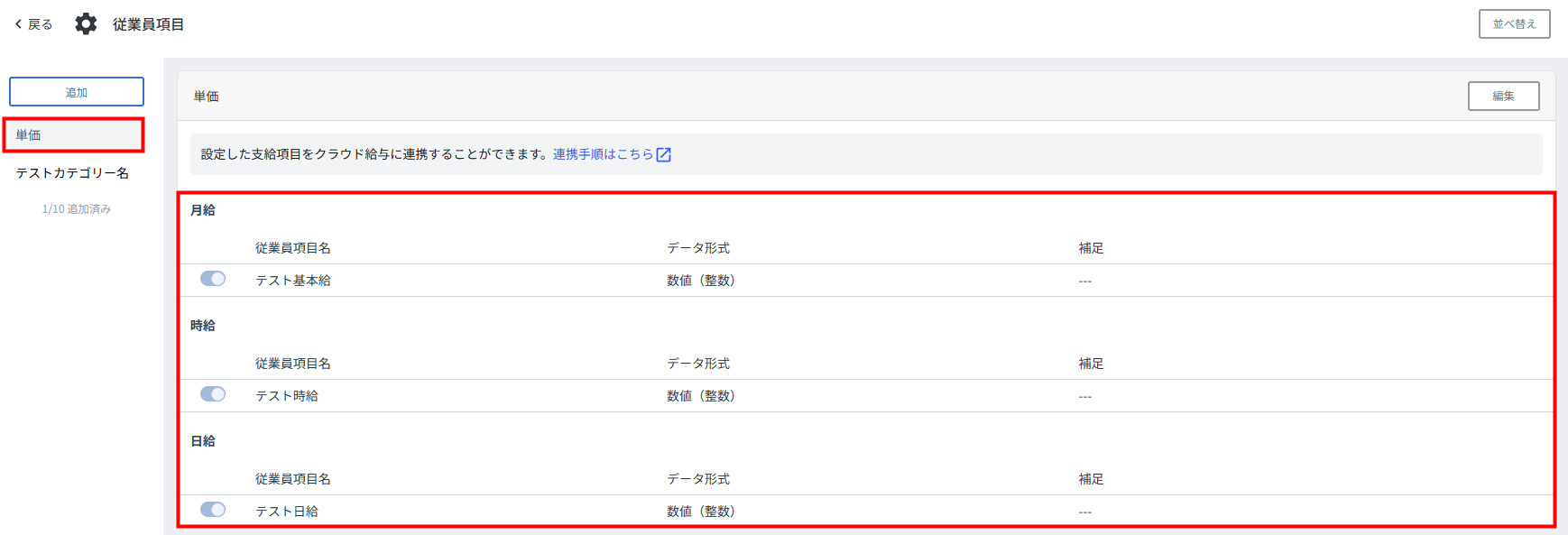Disable the テスト時給 toggle

coord(213,394)
